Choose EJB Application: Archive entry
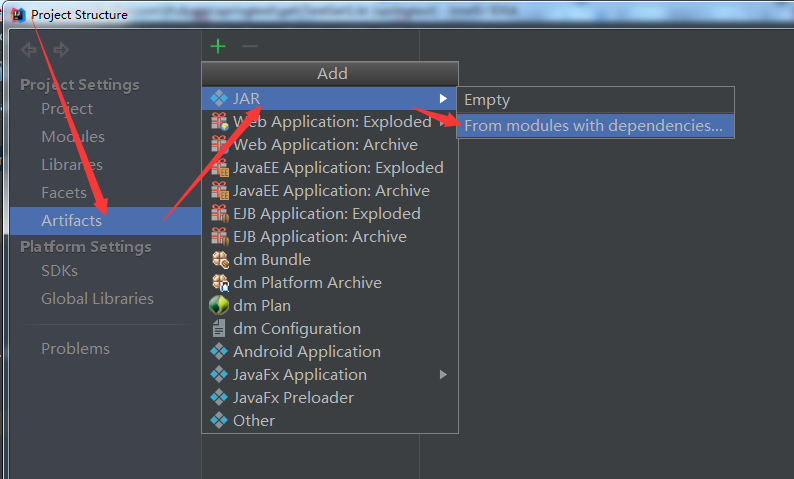 (x=330, y=236)
